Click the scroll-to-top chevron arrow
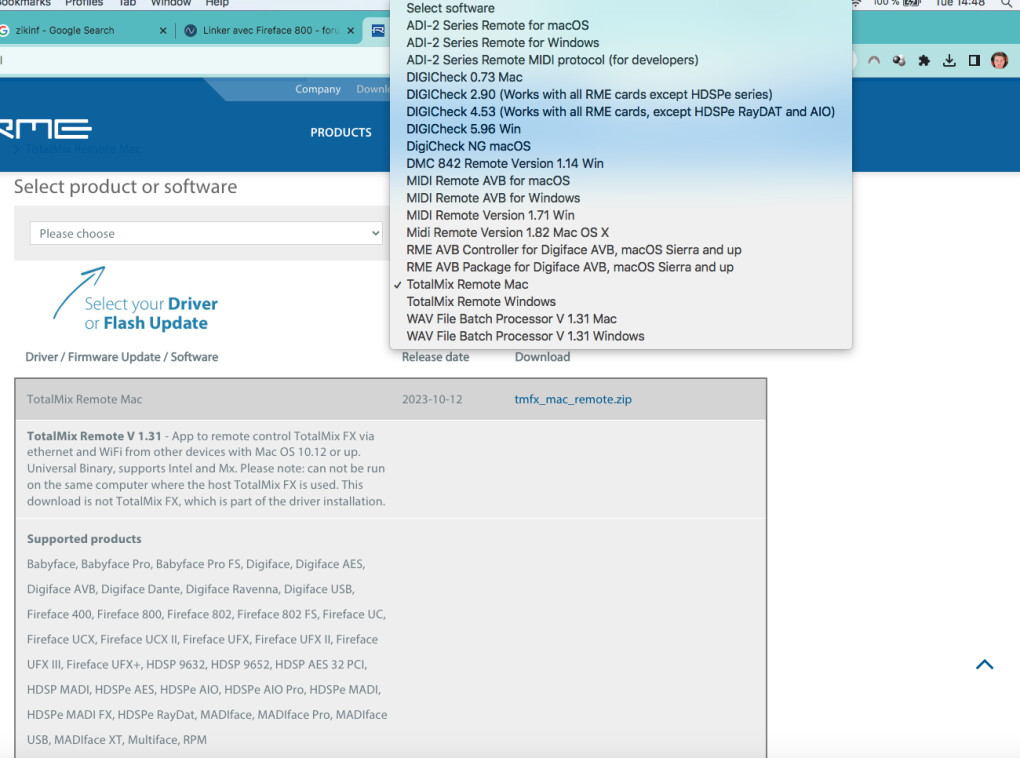The image size is (1020, 758). point(984,664)
